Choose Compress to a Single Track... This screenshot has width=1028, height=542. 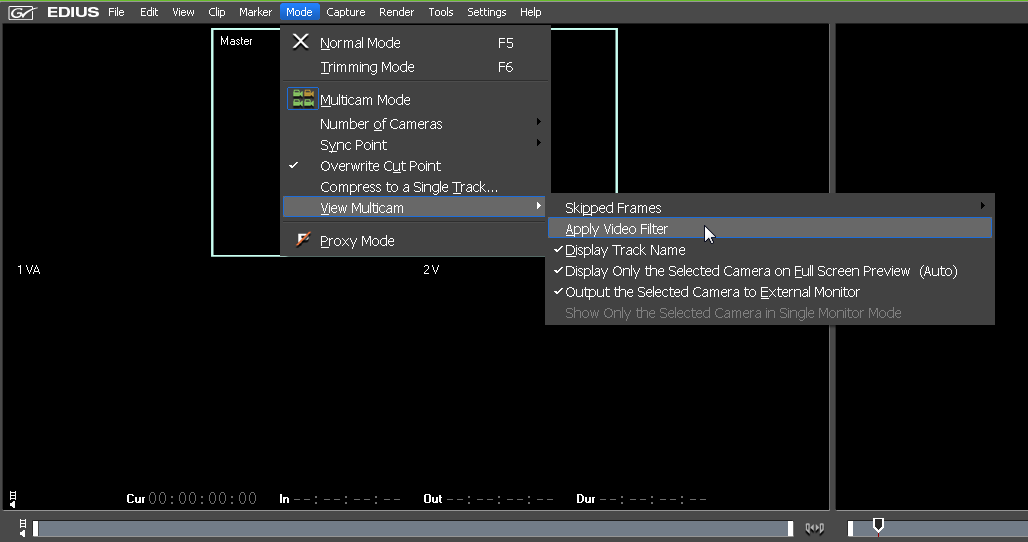point(408,187)
